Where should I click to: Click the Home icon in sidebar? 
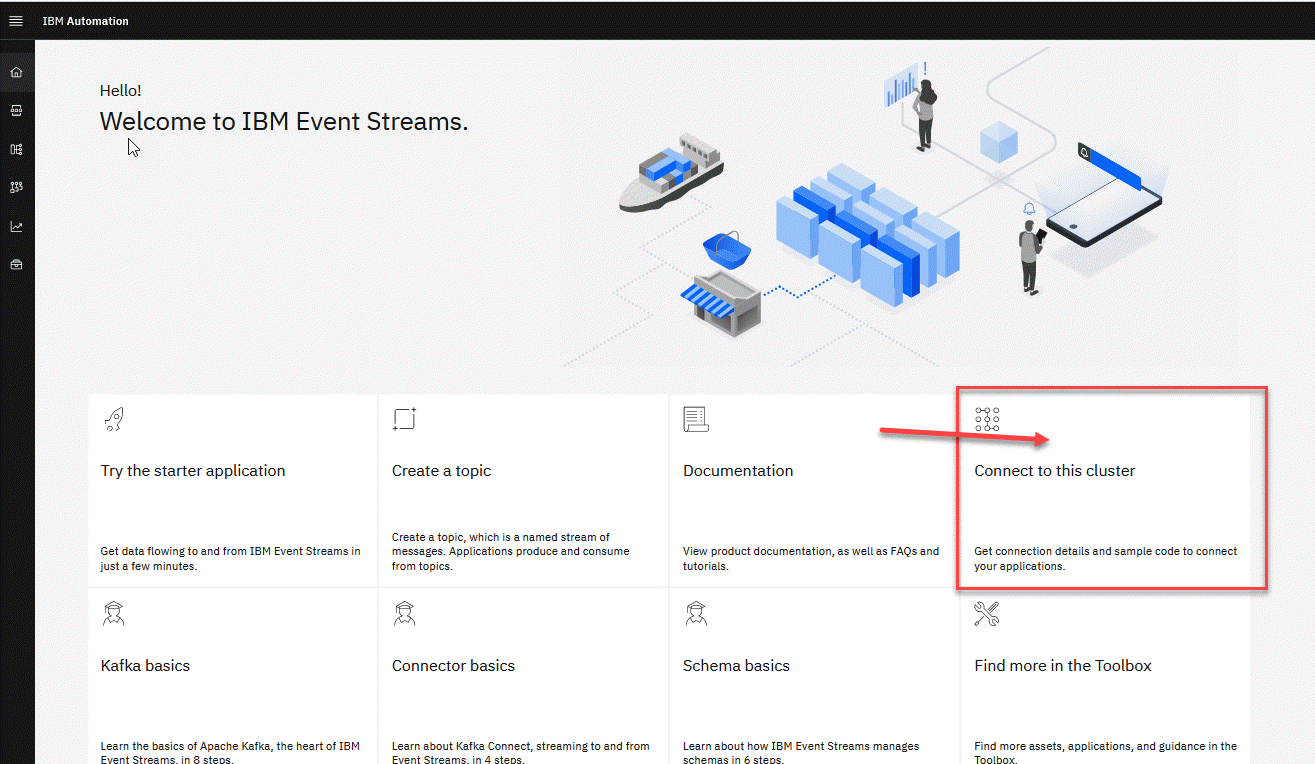point(16,72)
